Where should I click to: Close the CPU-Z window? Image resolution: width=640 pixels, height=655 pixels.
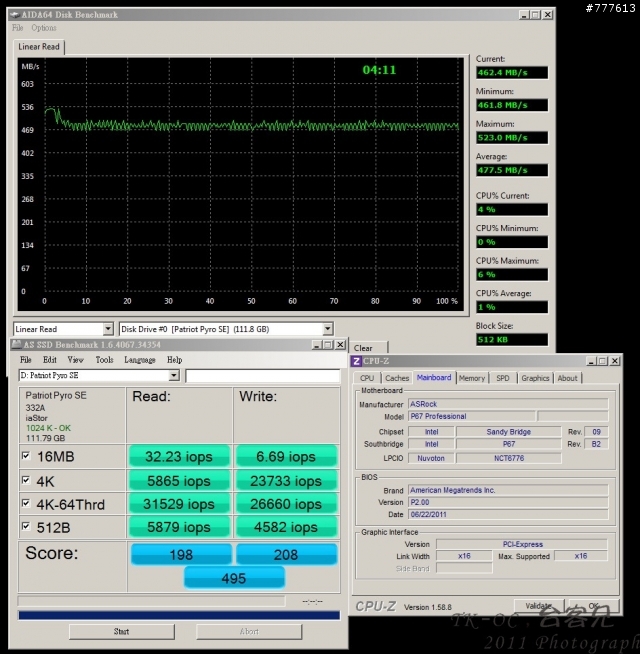pyautogui.click(x=615, y=361)
